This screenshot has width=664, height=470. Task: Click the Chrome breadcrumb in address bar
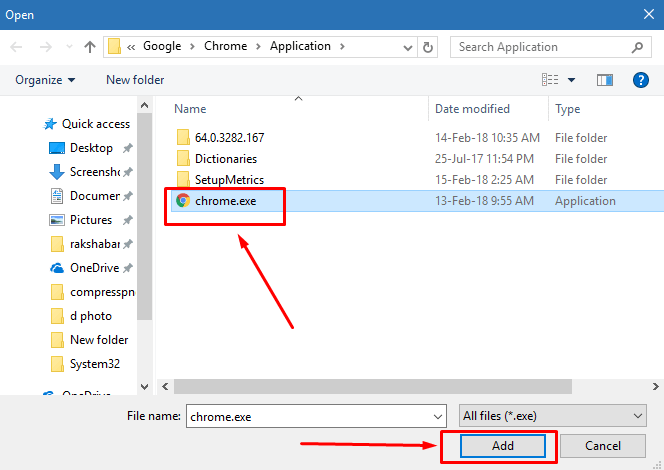[x=225, y=46]
